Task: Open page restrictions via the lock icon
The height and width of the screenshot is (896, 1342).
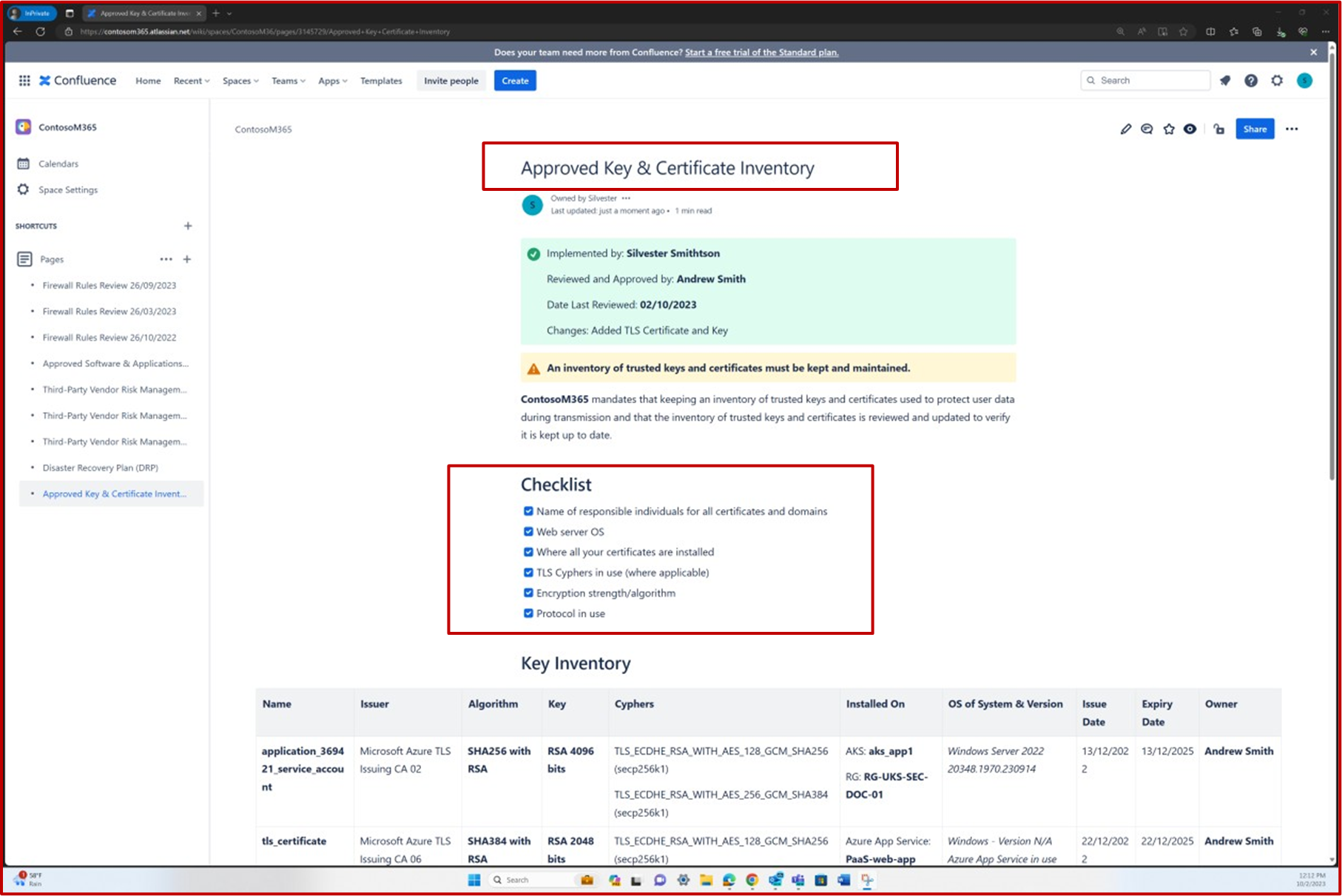Action: 1219,129
